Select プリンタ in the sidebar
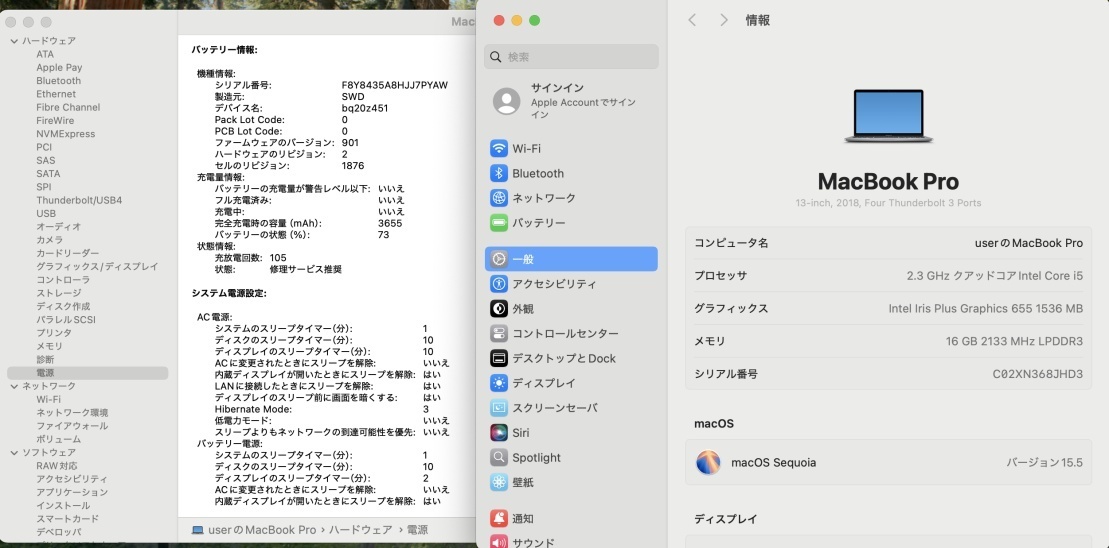 click(x=54, y=333)
